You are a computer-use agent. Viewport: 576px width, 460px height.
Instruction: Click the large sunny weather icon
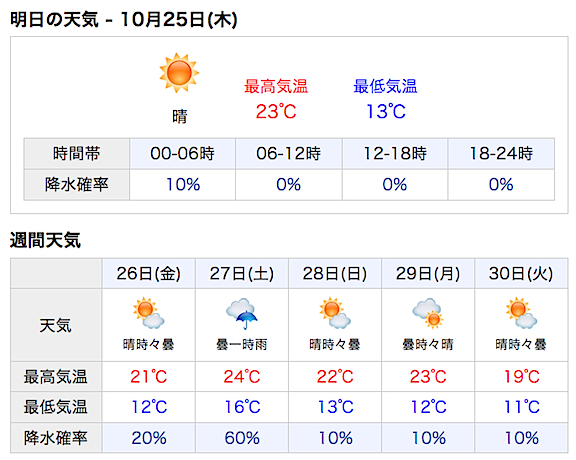[x=179, y=73]
